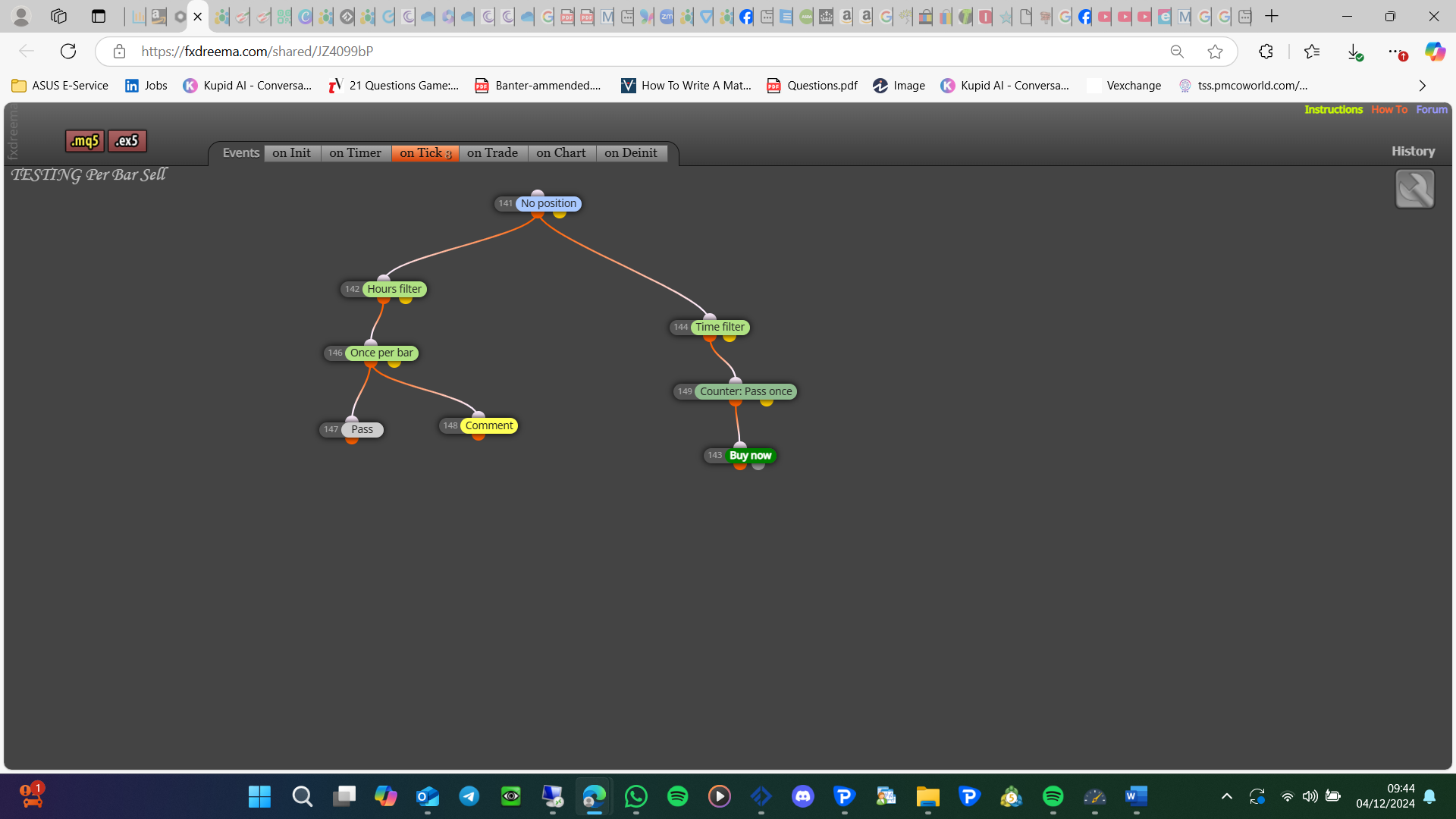Visit the Forum link
Viewport: 1456px width, 819px height.
tap(1432, 110)
